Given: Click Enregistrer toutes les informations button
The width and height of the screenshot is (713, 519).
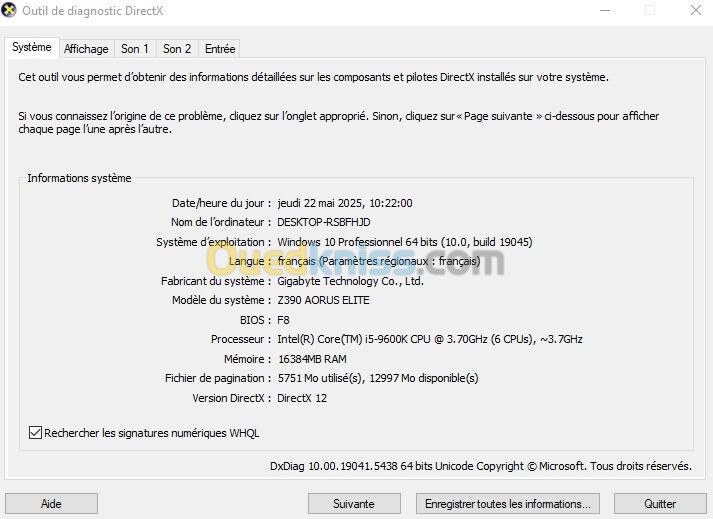Looking at the screenshot, I should [507, 504].
